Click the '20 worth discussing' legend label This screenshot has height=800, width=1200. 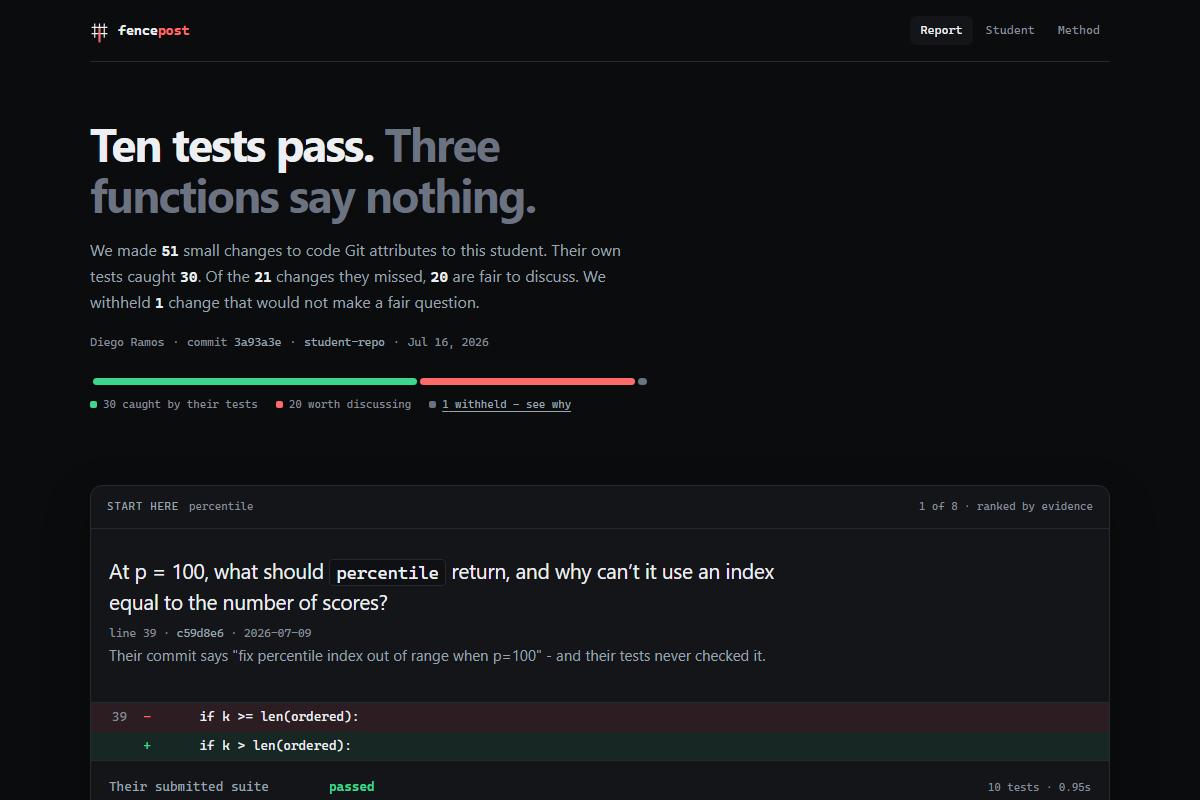click(350, 404)
